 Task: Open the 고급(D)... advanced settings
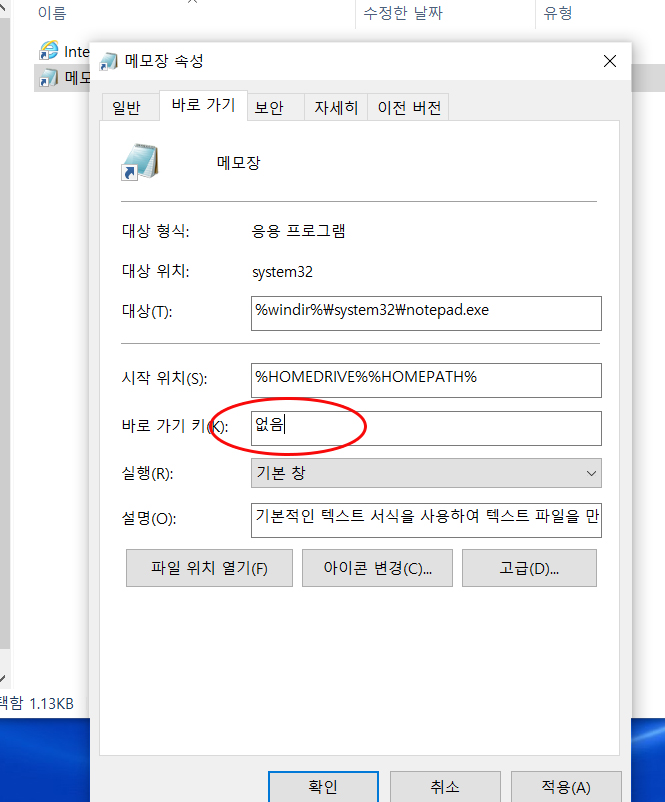529,568
